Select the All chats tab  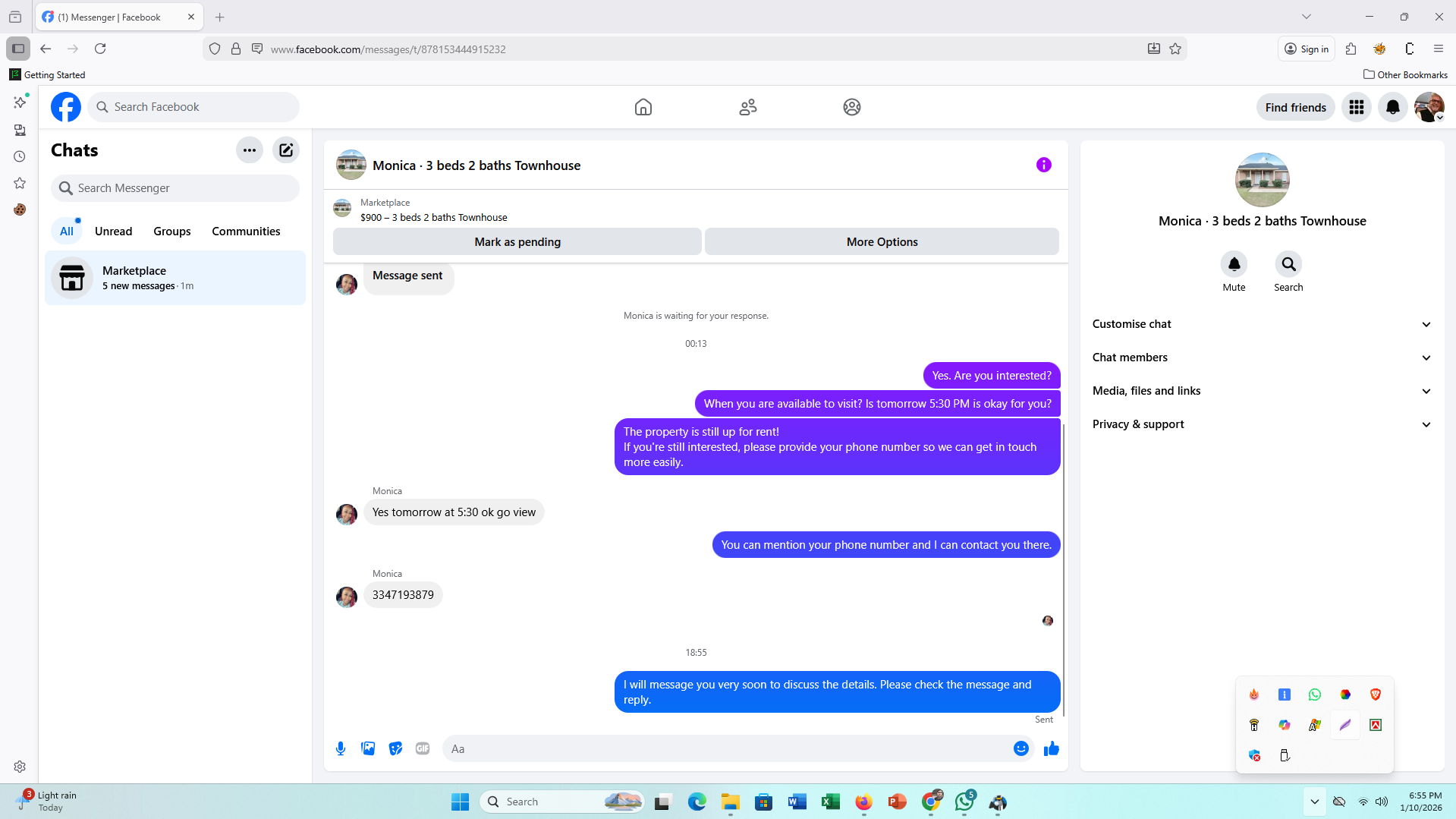pos(67,232)
